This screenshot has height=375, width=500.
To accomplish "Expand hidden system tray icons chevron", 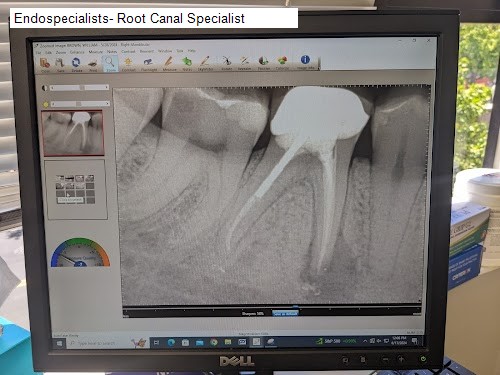I will (x=365, y=341).
